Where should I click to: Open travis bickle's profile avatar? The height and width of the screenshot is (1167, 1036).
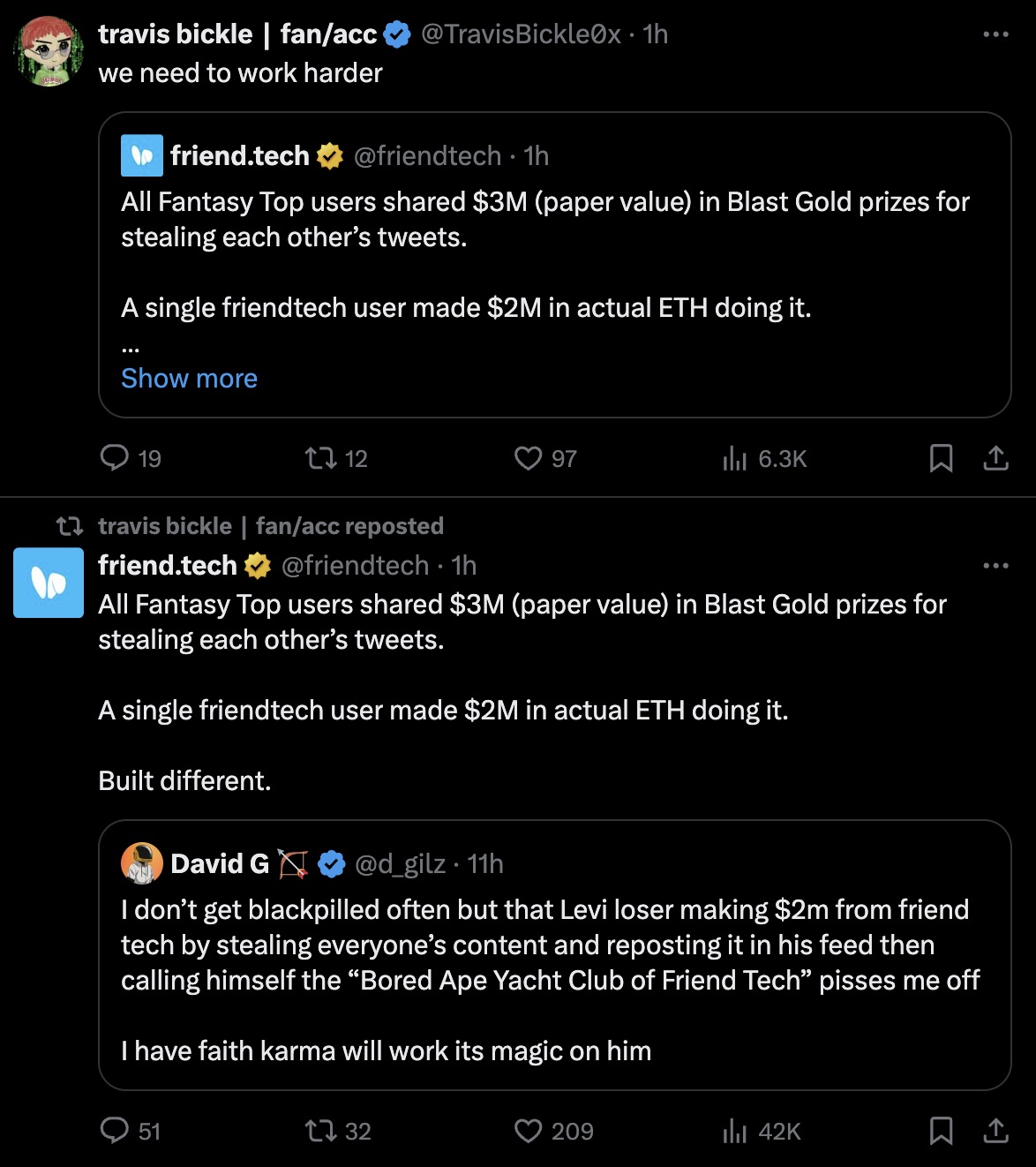click(48, 51)
